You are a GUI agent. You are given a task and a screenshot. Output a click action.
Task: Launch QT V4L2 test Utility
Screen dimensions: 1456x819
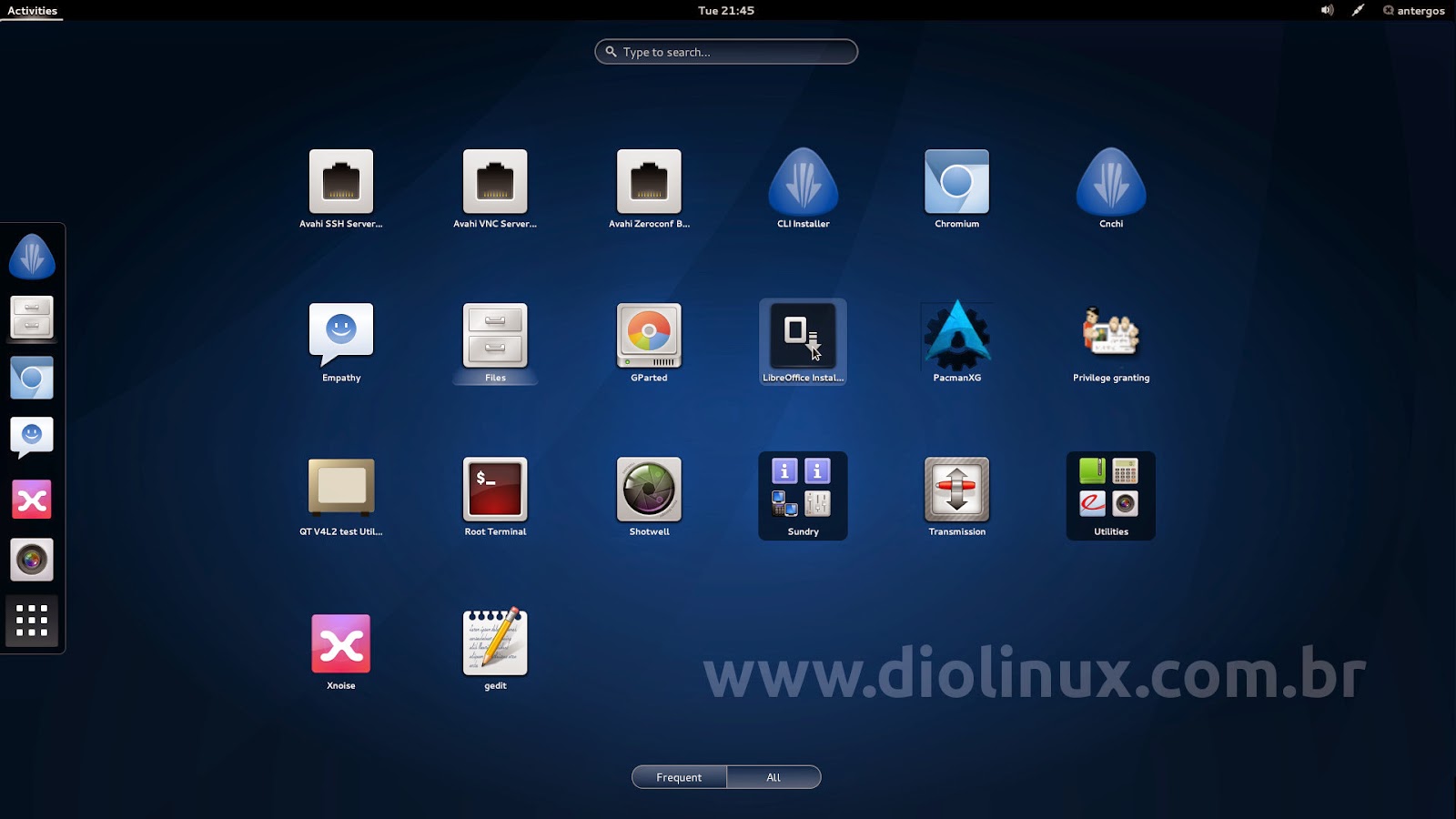[341, 497]
